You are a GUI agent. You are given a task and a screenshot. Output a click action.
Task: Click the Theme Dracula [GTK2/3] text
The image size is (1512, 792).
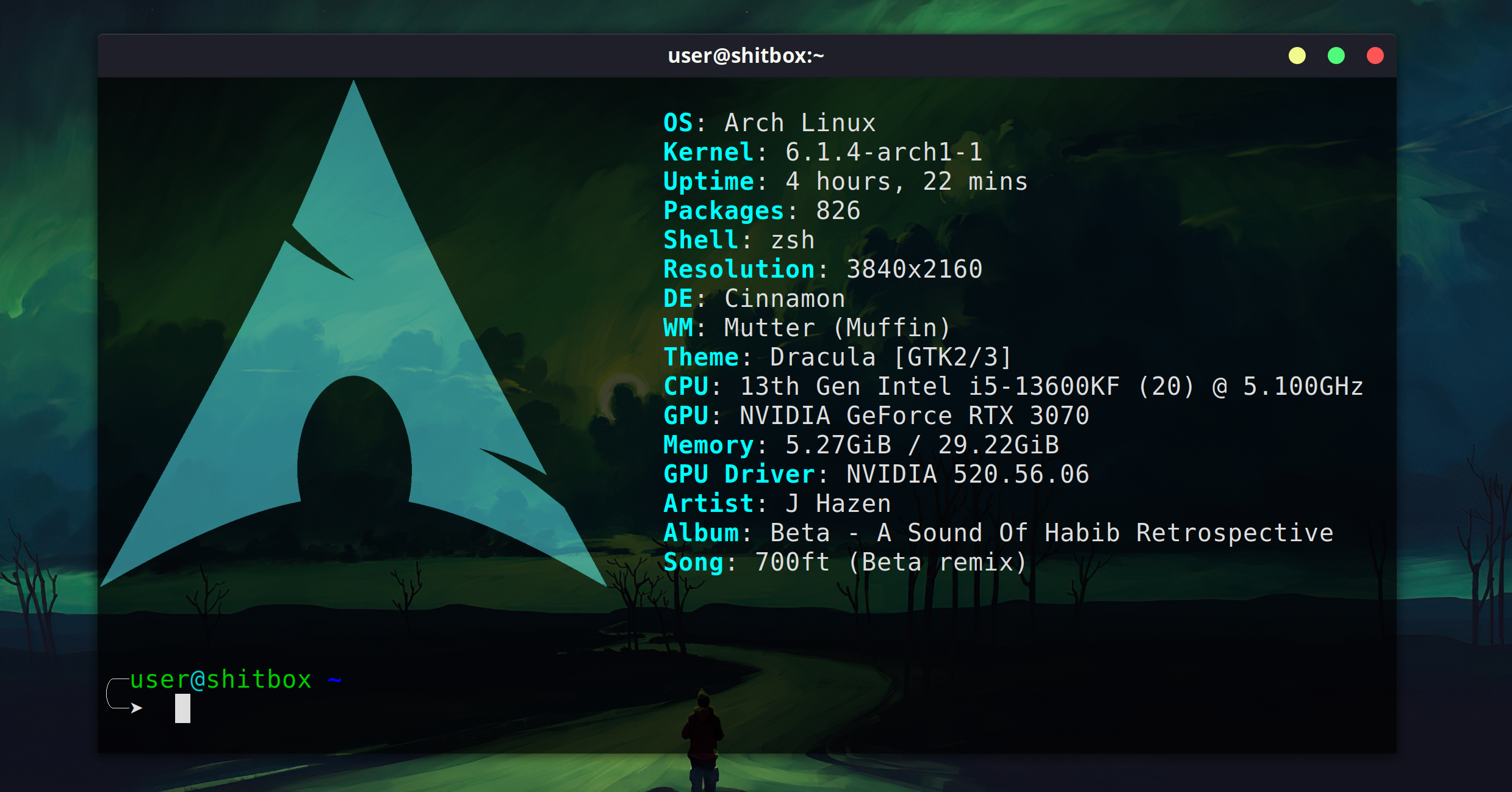(891, 357)
